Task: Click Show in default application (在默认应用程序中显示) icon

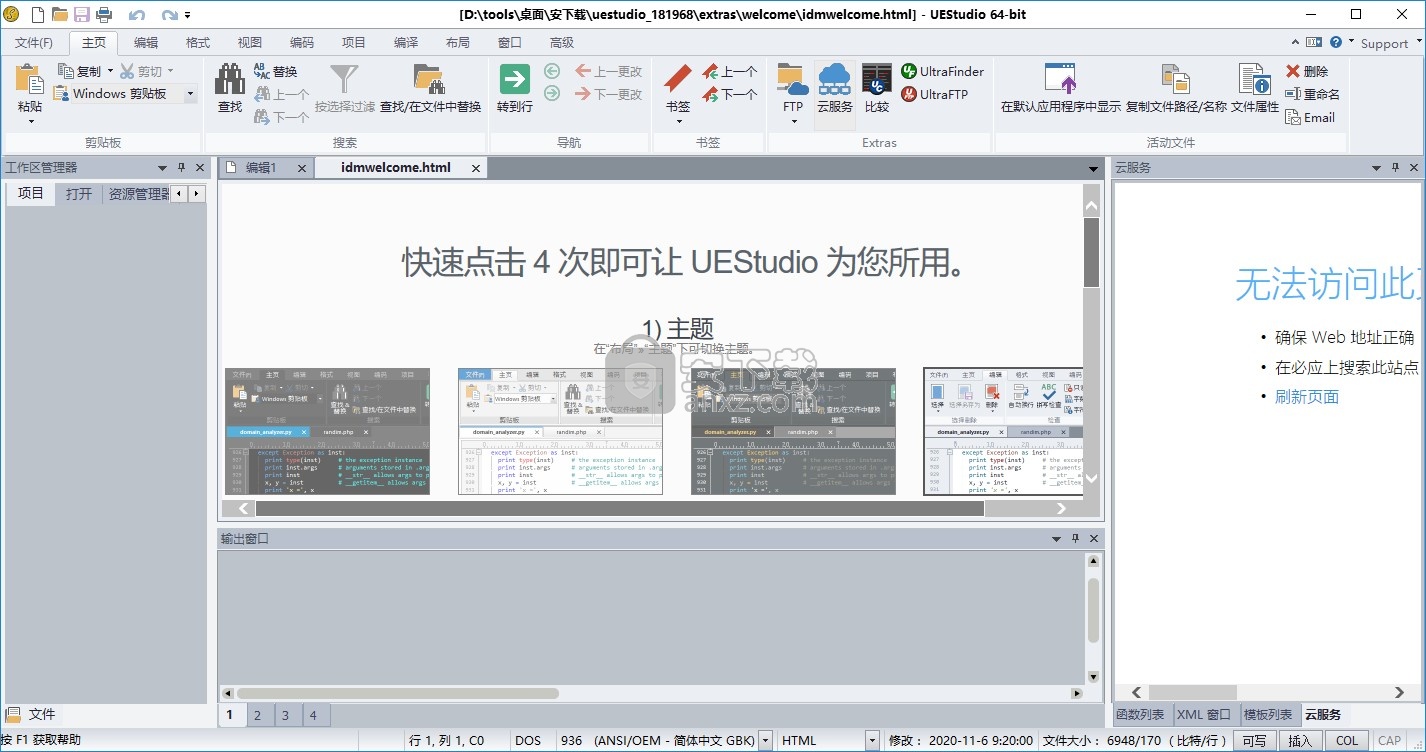Action: 1061,80
